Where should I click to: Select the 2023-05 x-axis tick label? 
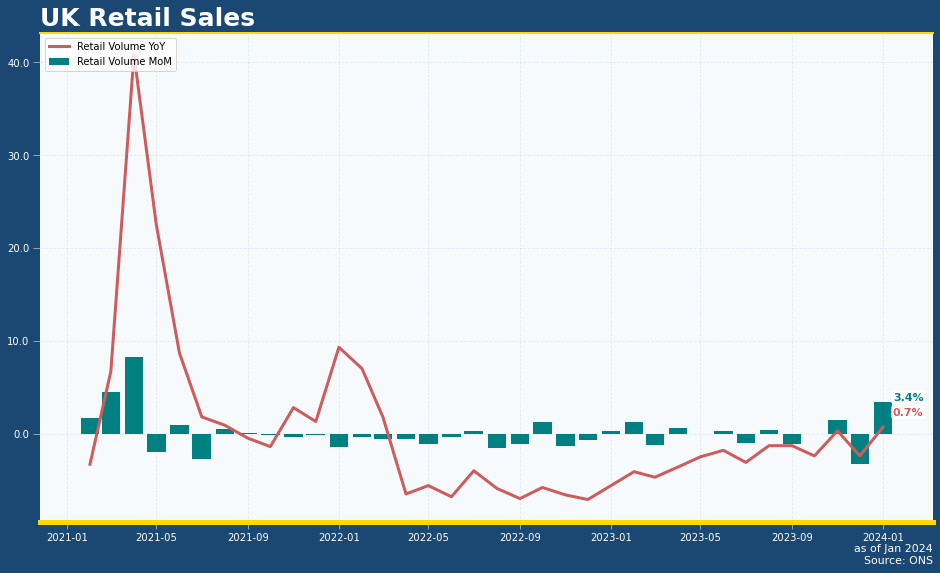(700, 538)
